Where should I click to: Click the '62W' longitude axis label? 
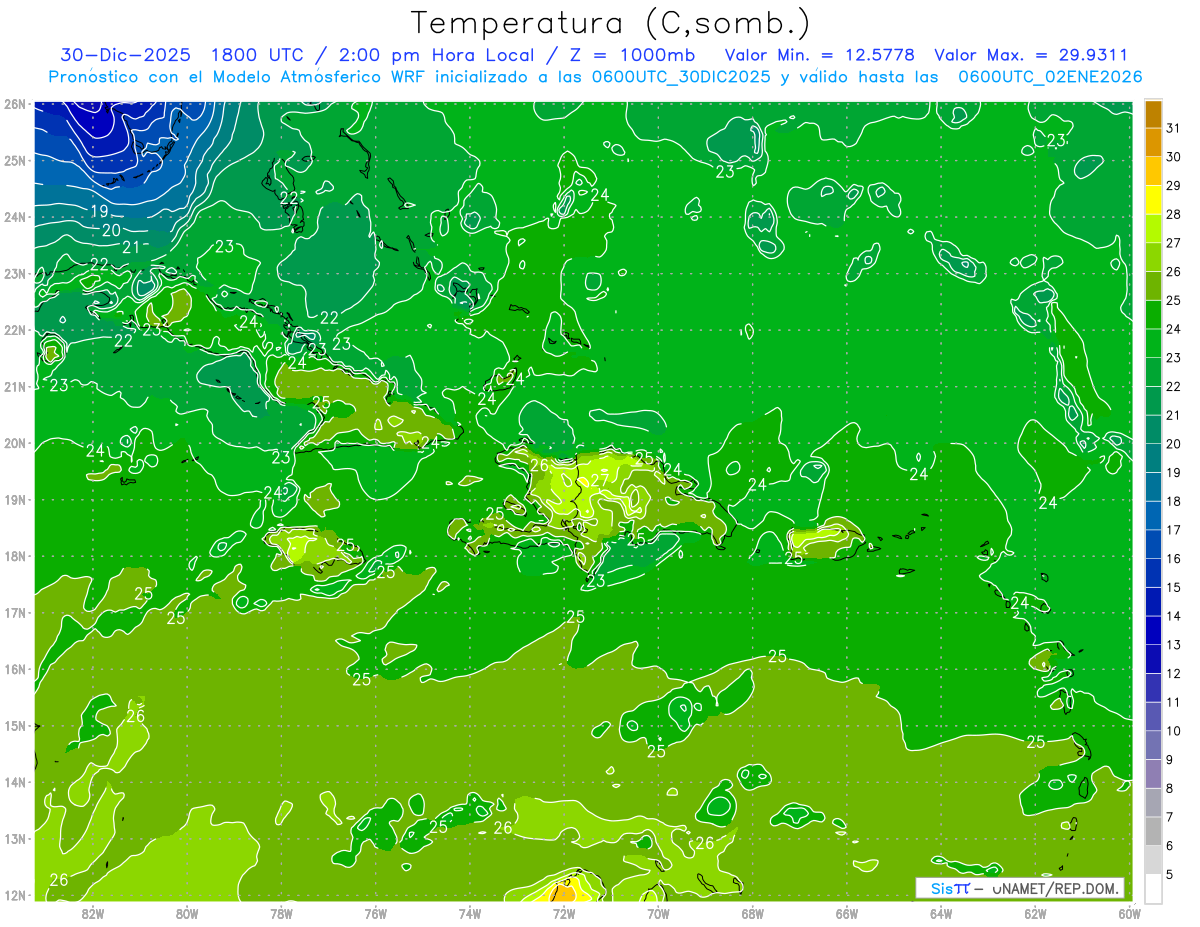[x=1035, y=912]
